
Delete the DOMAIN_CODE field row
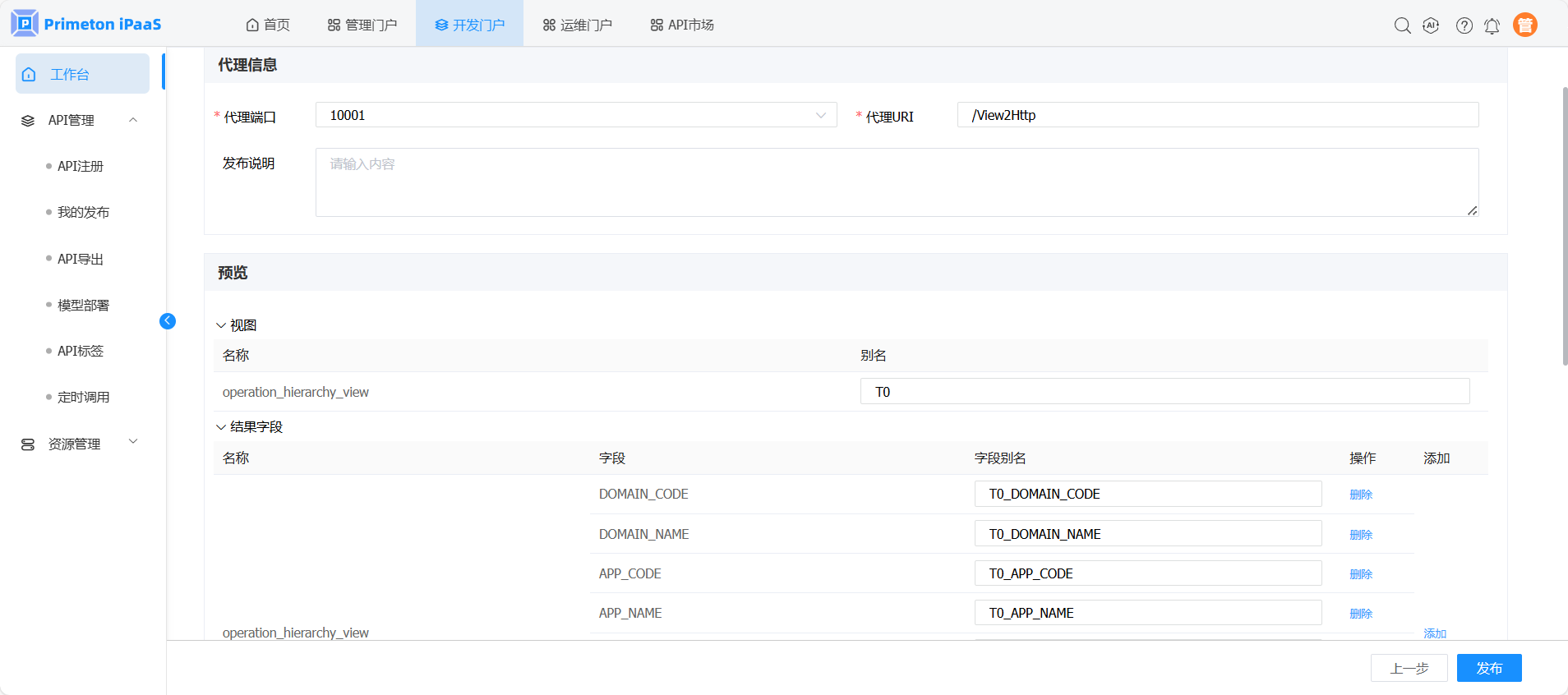(x=1361, y=495)
